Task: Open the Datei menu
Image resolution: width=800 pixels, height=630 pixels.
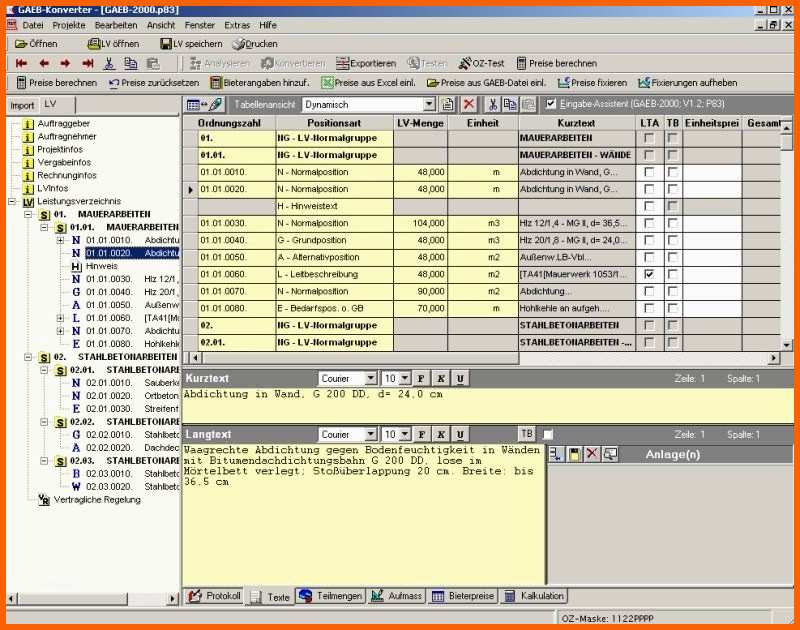Action: click(33, 25)
